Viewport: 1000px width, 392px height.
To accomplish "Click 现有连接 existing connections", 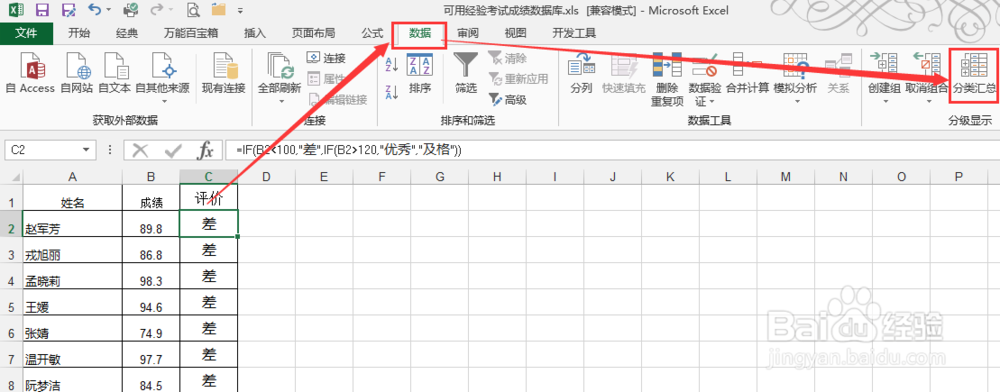I will 223,74.
